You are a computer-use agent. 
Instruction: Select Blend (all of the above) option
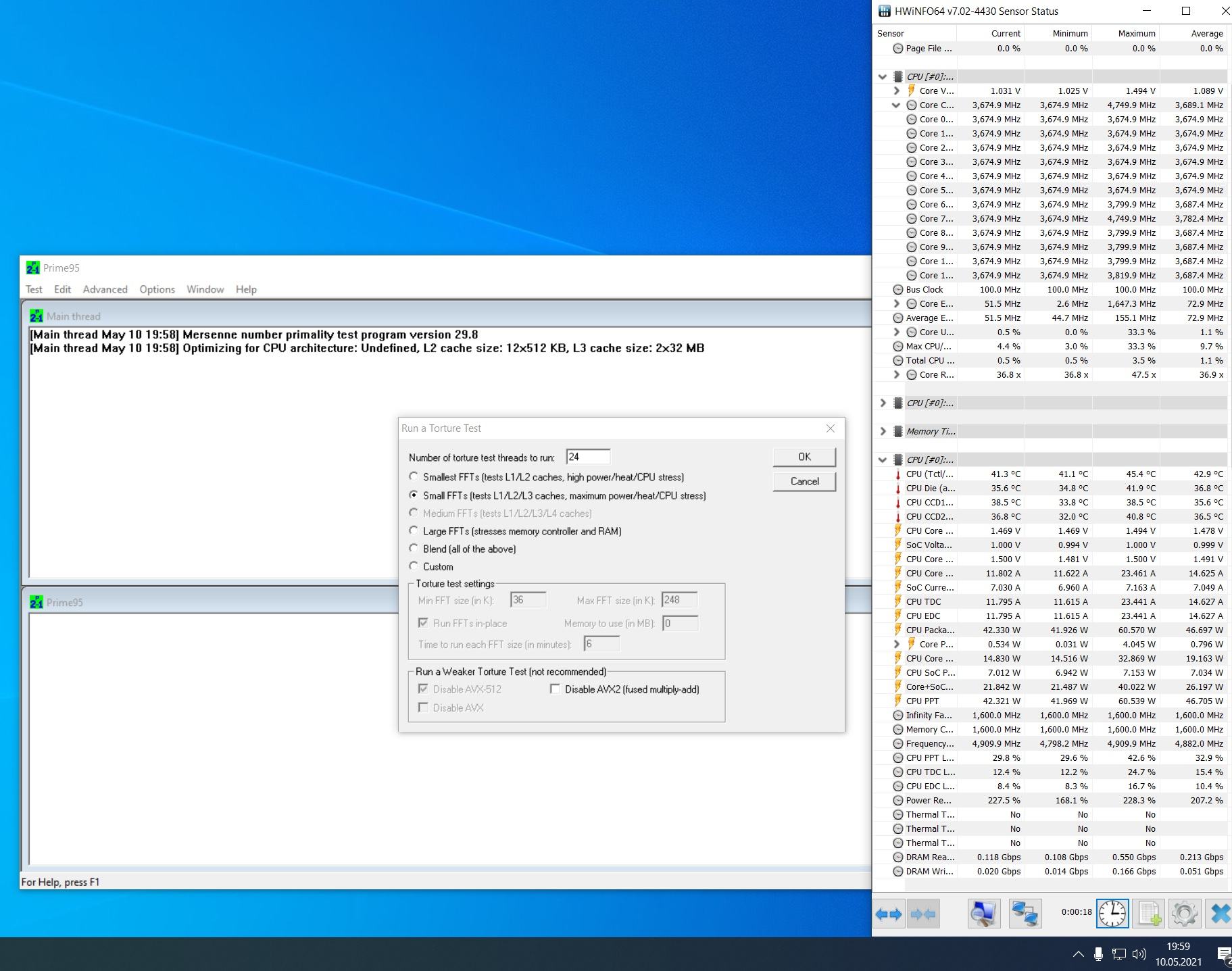[x=414, y=548]
